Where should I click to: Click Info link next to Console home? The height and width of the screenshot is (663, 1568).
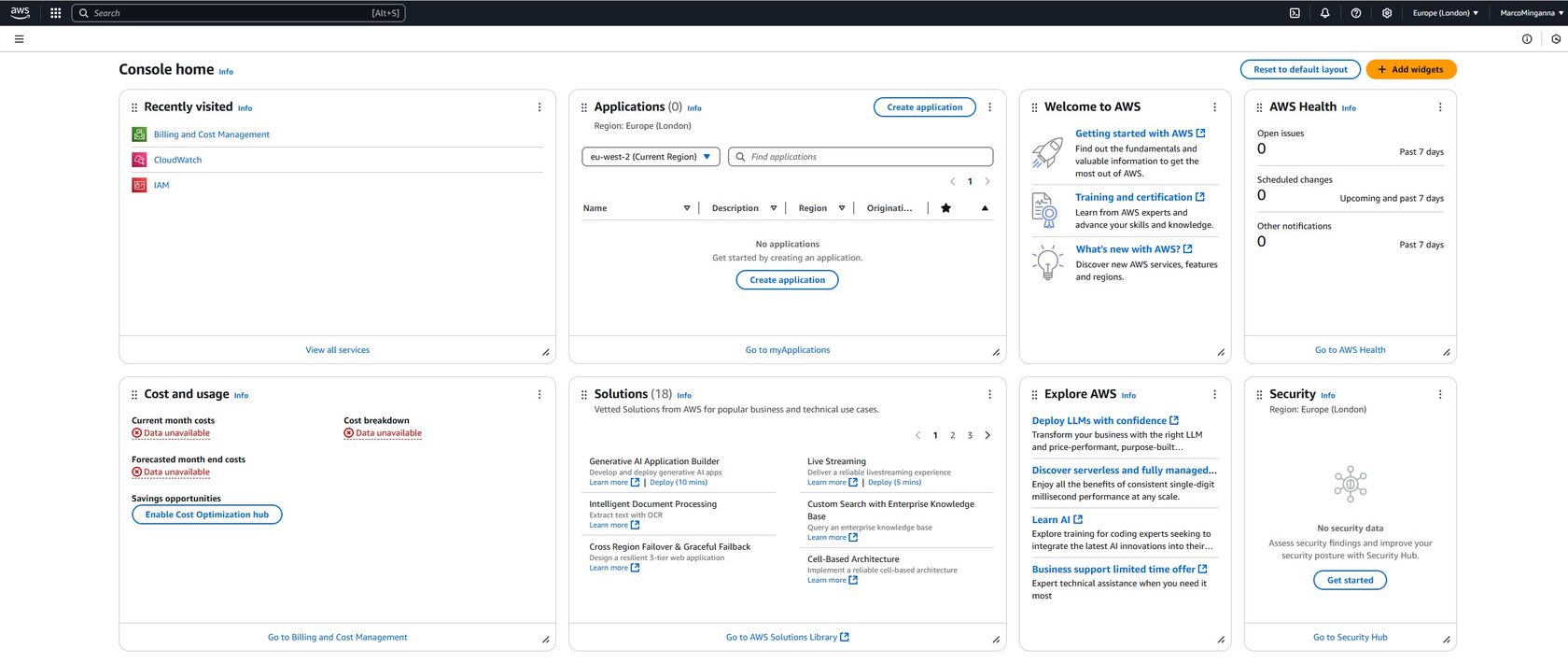[226, 72]
